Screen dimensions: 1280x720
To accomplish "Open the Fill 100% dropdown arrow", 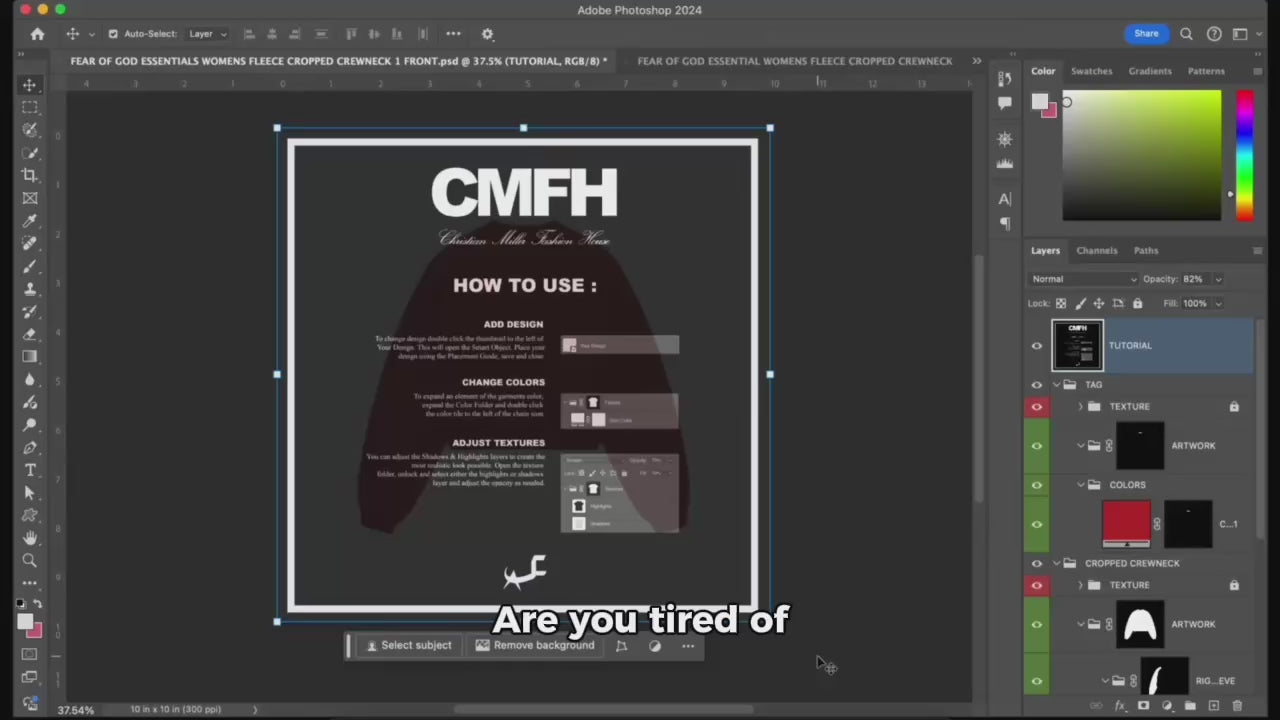I will [x=1218, y=303].
